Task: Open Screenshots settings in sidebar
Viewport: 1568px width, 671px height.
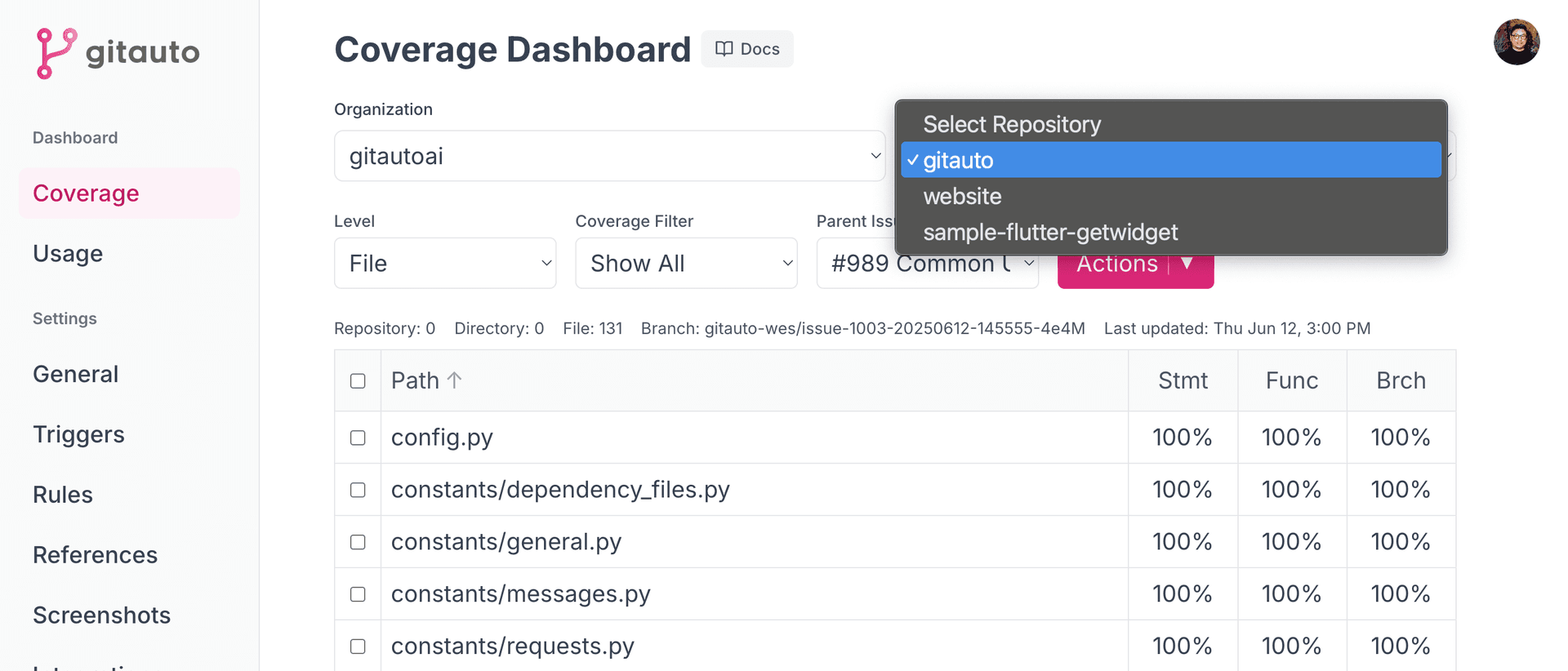Action: point(102,615)
